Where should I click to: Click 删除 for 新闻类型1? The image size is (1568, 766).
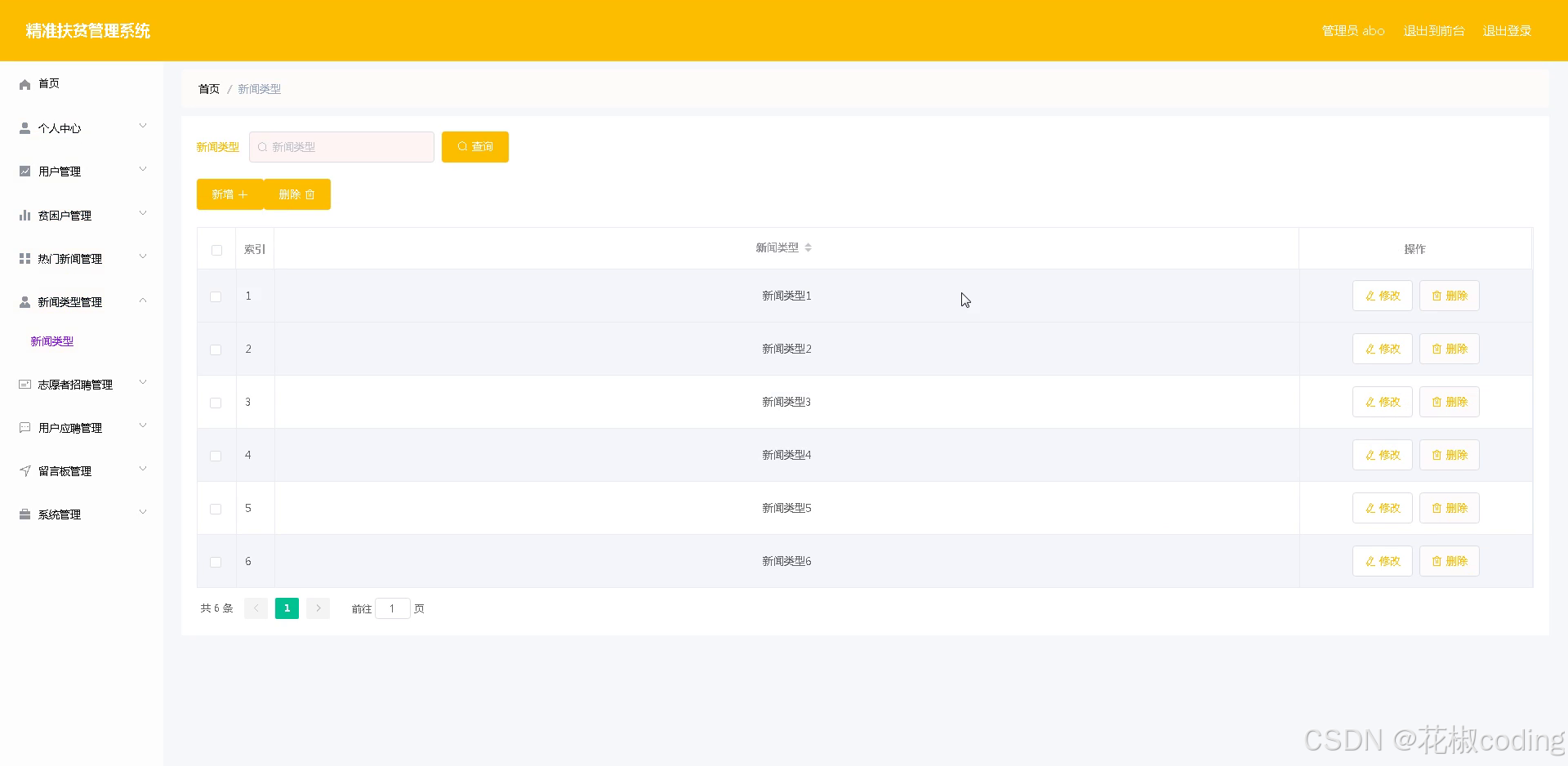coord(1450,296)
